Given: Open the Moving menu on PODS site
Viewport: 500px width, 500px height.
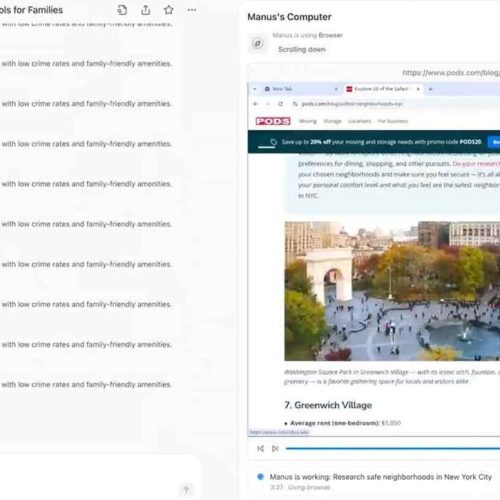Looking at the screenshot, I should 307,121.
